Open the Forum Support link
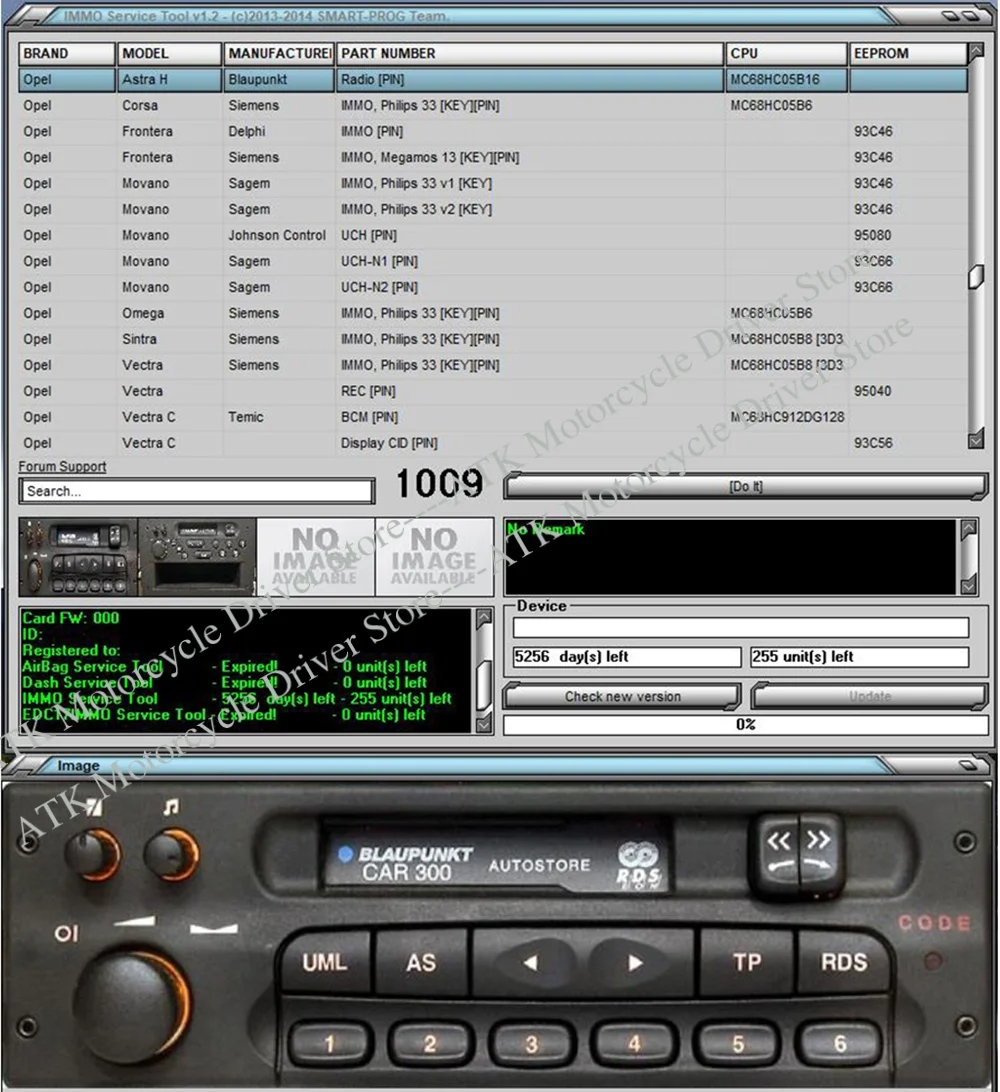Viewport: 1000px width, 1092px height. (x=63, y=467)
